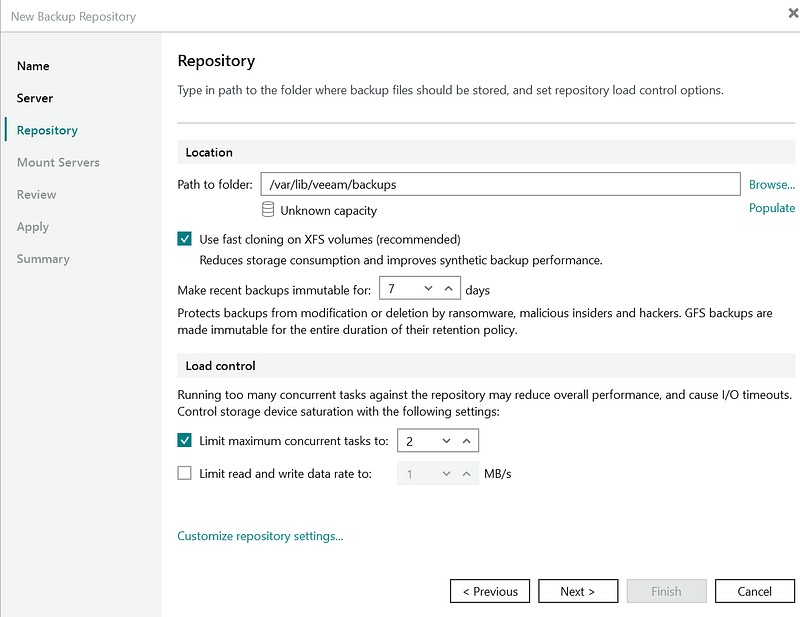This screenshot has height=617, width=800.
Task: Go to the Server step
Action: pyautogui.click(x=35, y=98)
